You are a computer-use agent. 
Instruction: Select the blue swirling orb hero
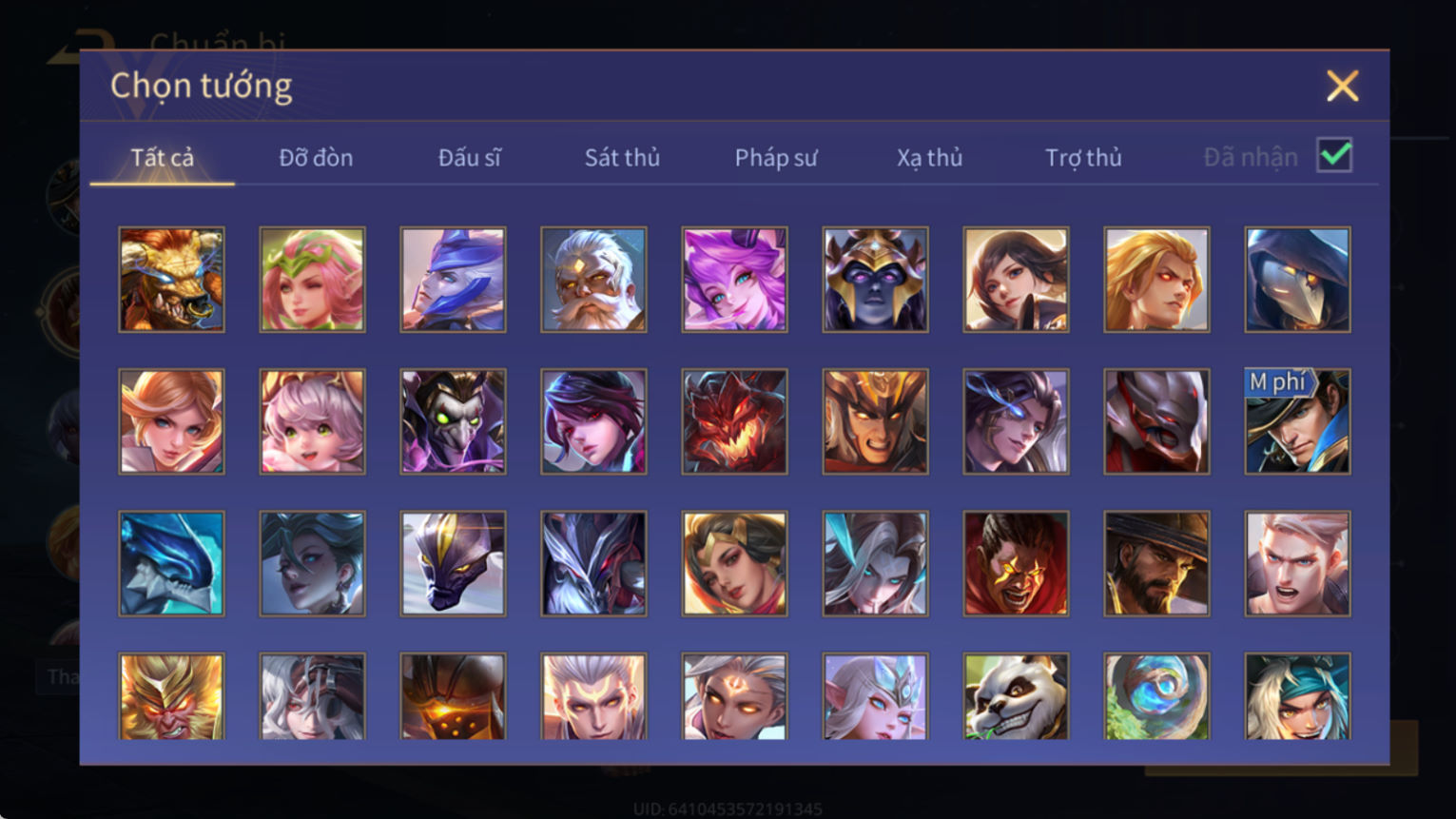pyautogui.click(x=1156, y=696)
